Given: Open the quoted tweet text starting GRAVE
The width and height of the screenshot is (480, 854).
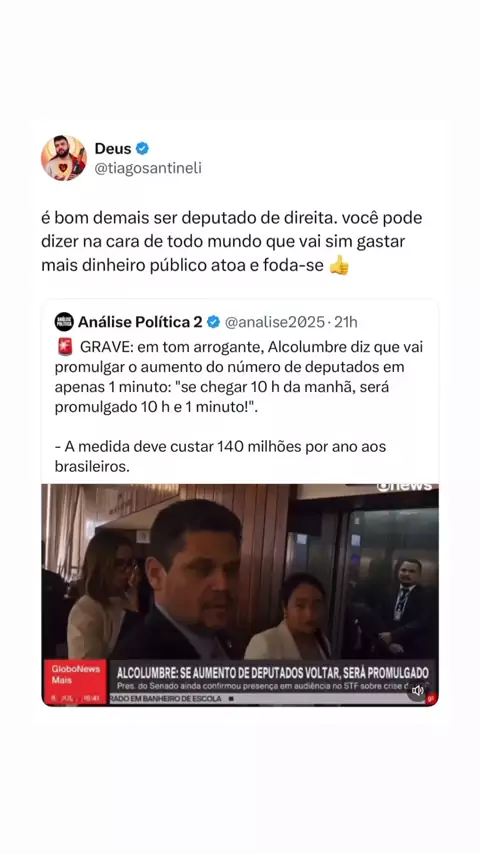Looking at the screenshot, I should pos(240,406).
